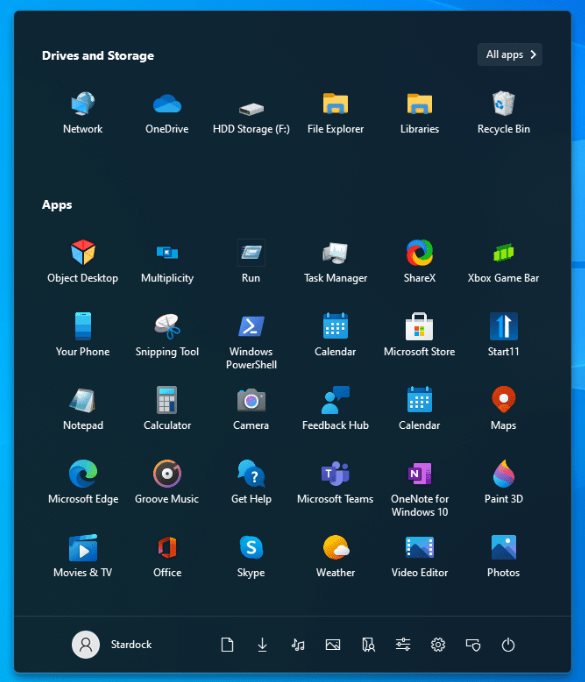Launch Video Editor
This screenshot has width=585, height=682.
pyautogui.click(x=419, y=555)
